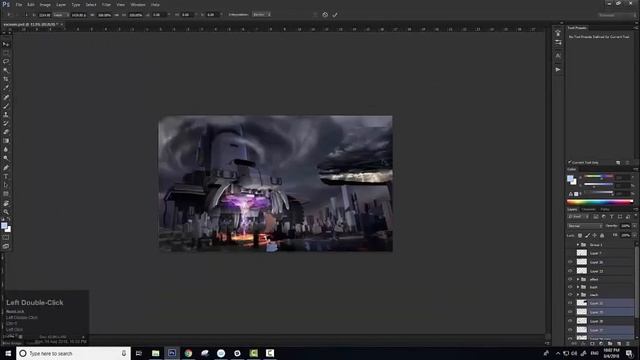Viewport: 640px width, 360px height.
Task: Select the Horizontal Type tool
Action: point(6,177)
